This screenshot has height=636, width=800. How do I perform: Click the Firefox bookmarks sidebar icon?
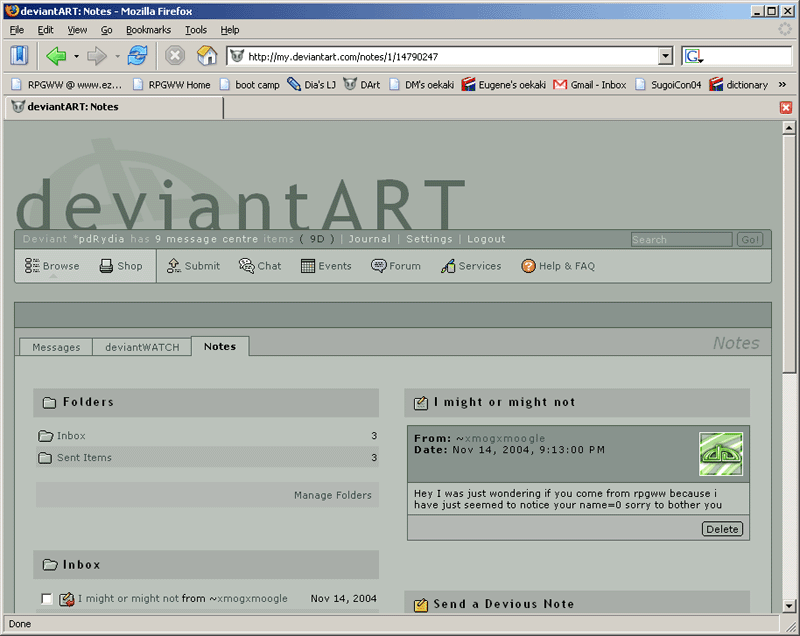point(19,56)
